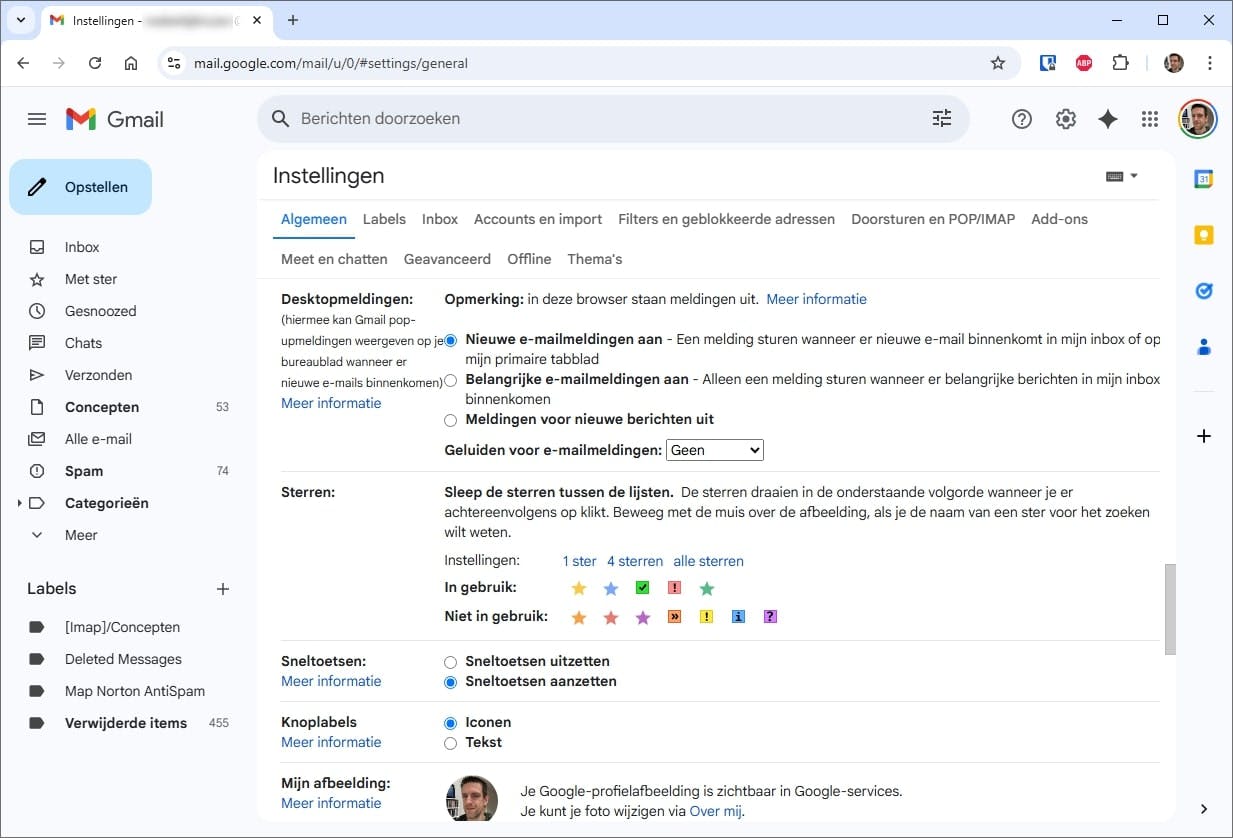This screenshot has width=1233, height=838.
Task: Click the purple star under 'Niet in gebruik'
Action: coord(643,618)
